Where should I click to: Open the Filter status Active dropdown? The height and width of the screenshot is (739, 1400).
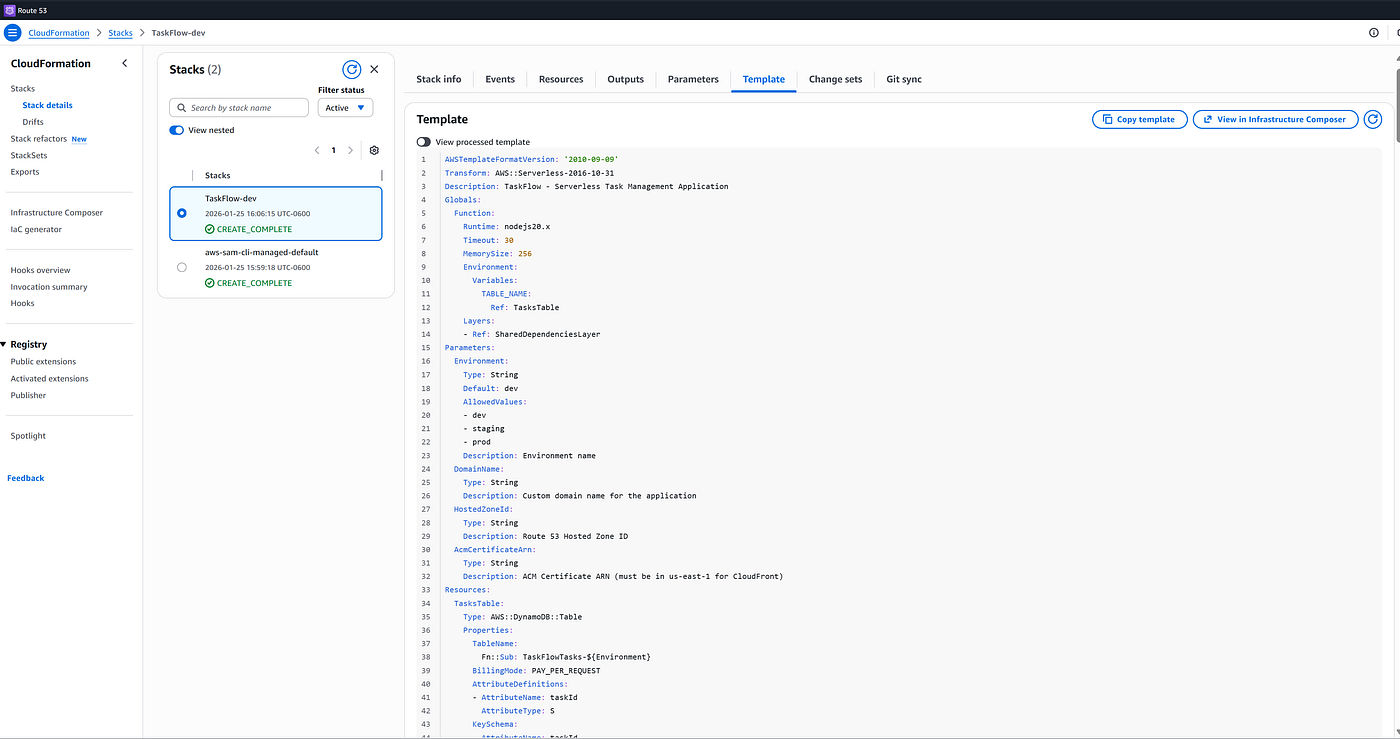[x=345, y=107]
